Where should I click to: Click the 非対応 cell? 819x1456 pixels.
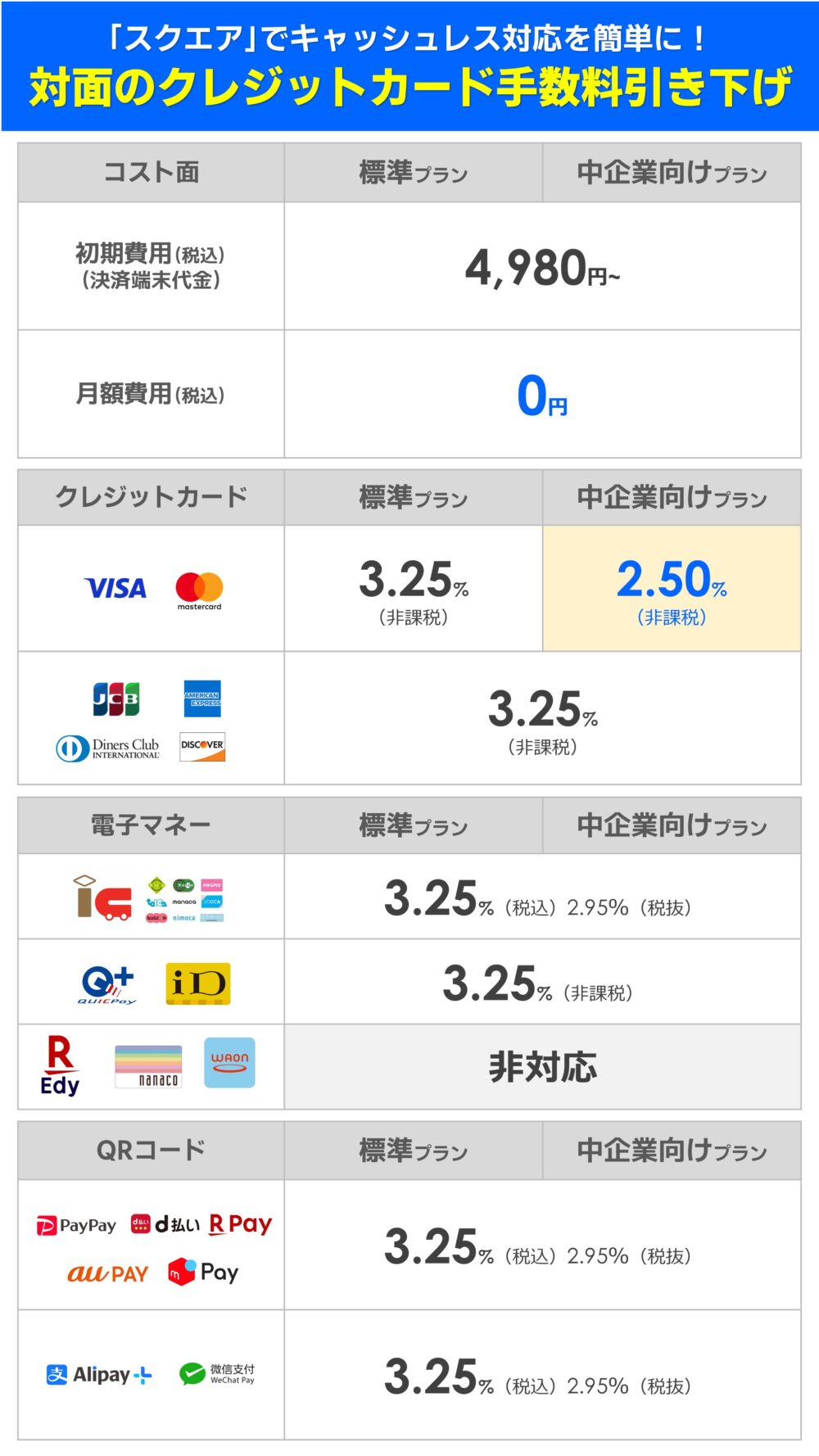tap(542, 1067)
